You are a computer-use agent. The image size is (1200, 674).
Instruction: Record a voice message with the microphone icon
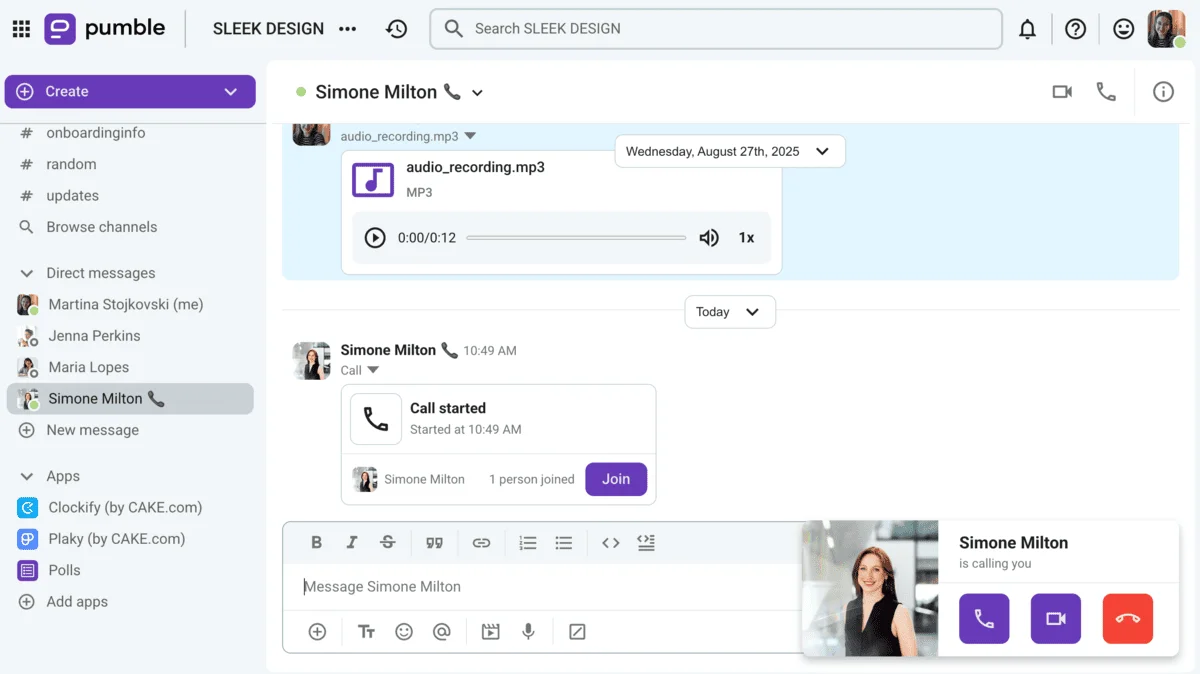[528, 631]
